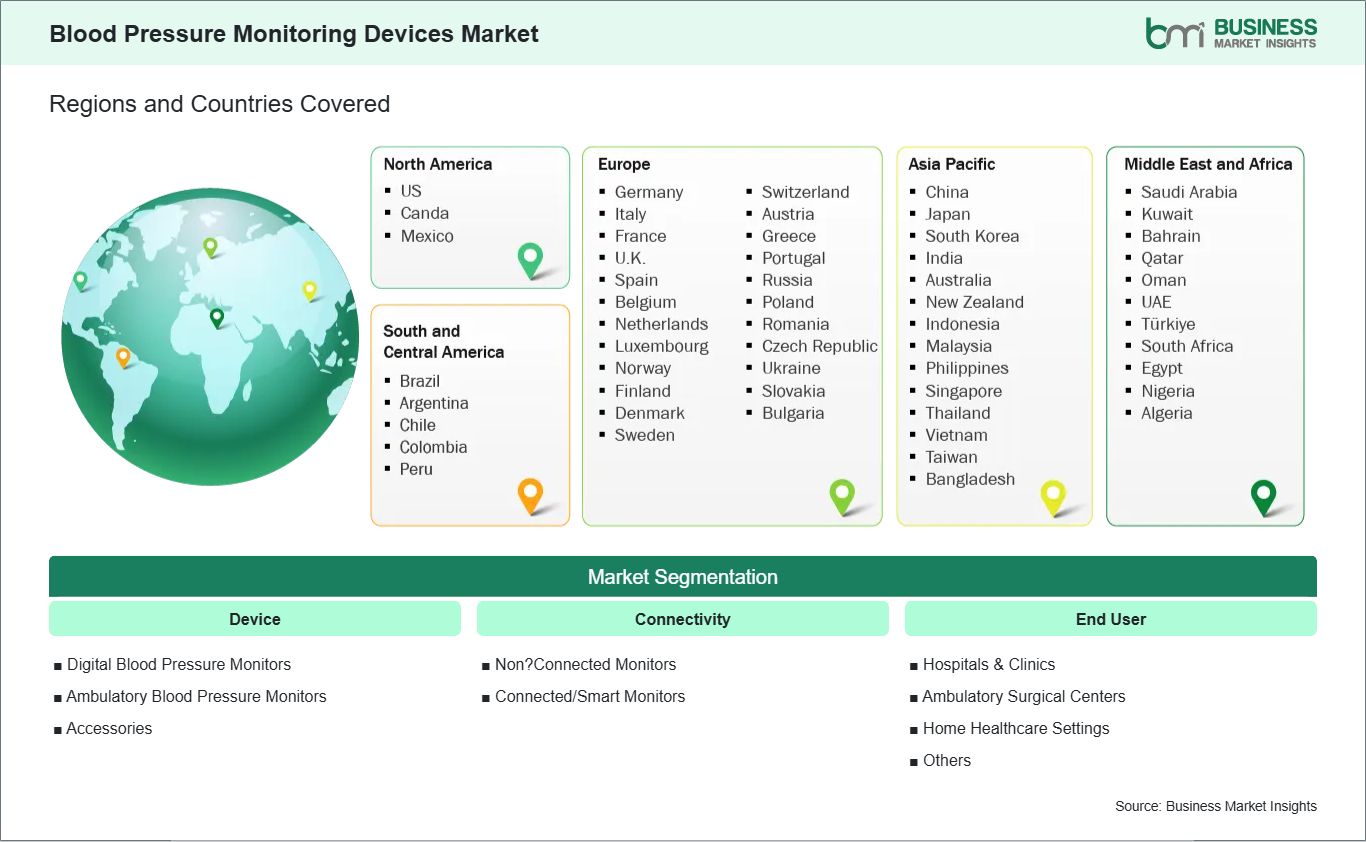Click the Market Segmentation banner
Image resolution: width=1366 pixels, height=842 pixels.
[683, 576]
